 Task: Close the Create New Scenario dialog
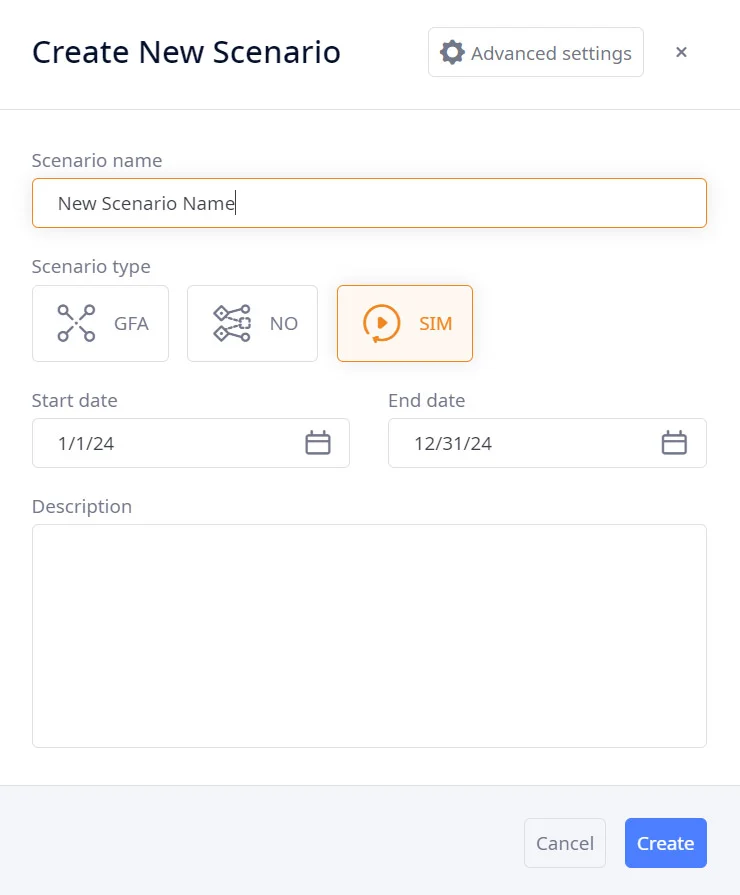click(x=681, y=53)
